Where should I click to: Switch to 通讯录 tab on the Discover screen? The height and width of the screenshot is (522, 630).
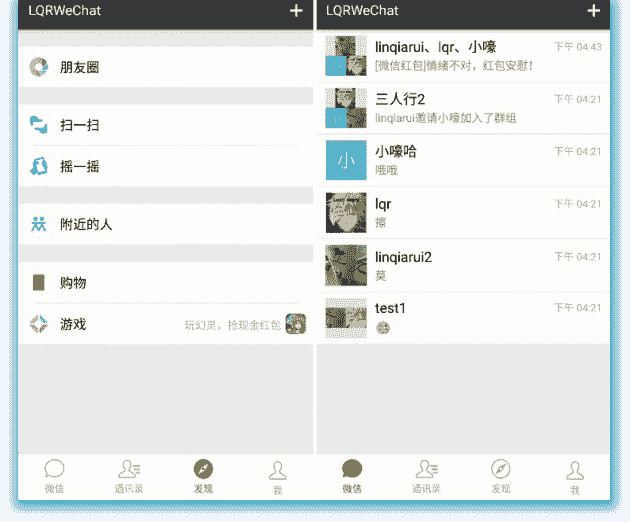pos(128,476)
